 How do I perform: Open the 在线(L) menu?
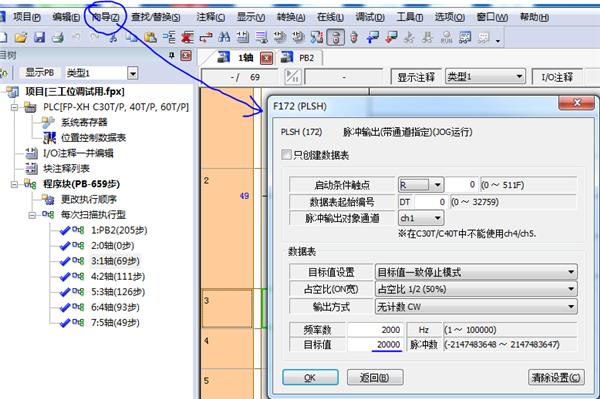tap(330, 17)
